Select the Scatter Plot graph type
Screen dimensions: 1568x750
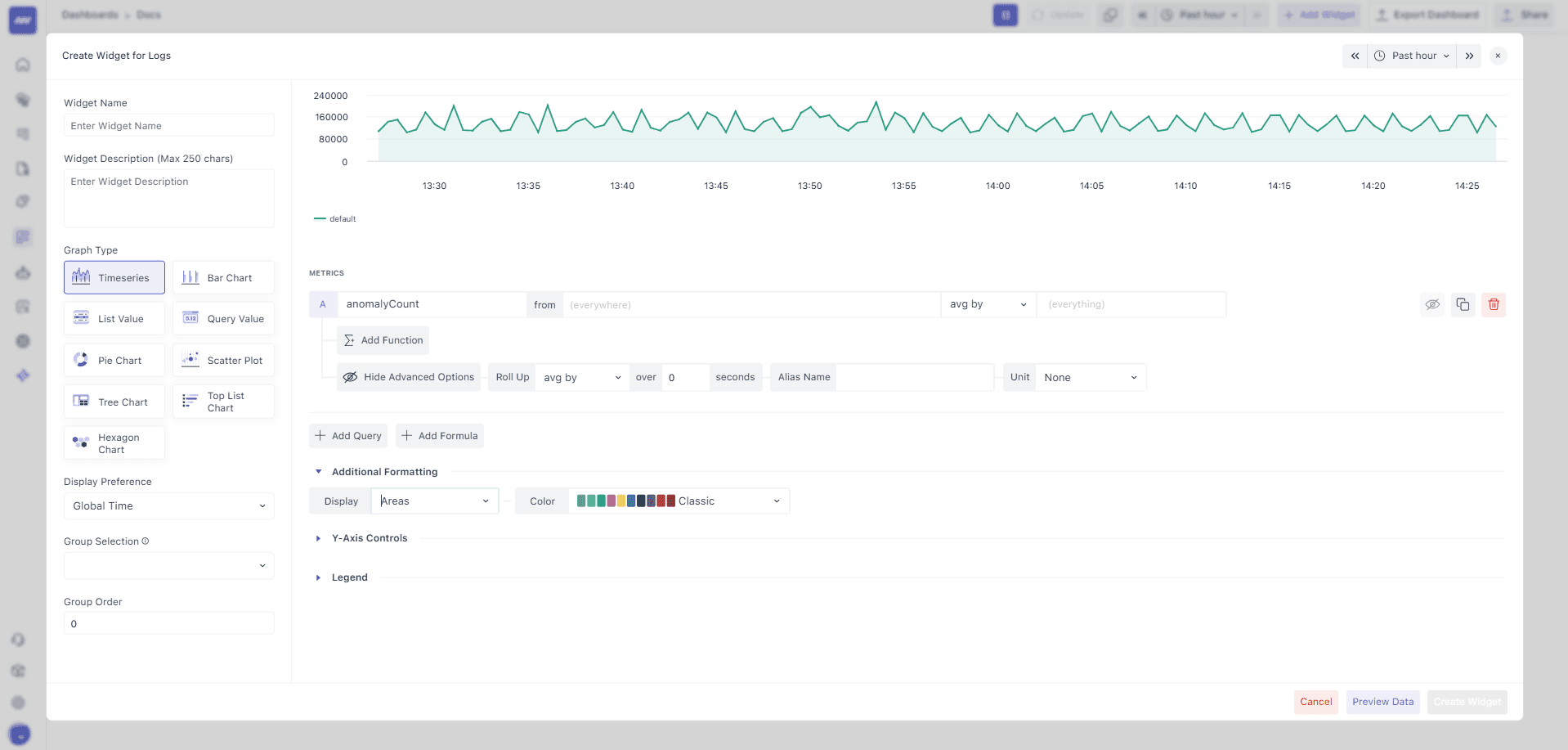(223, 360)
